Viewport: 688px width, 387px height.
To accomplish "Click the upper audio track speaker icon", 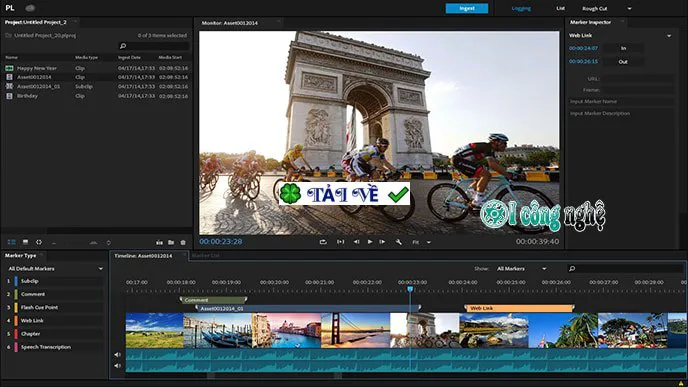I will pyautogui.click(x=118, y=355).
